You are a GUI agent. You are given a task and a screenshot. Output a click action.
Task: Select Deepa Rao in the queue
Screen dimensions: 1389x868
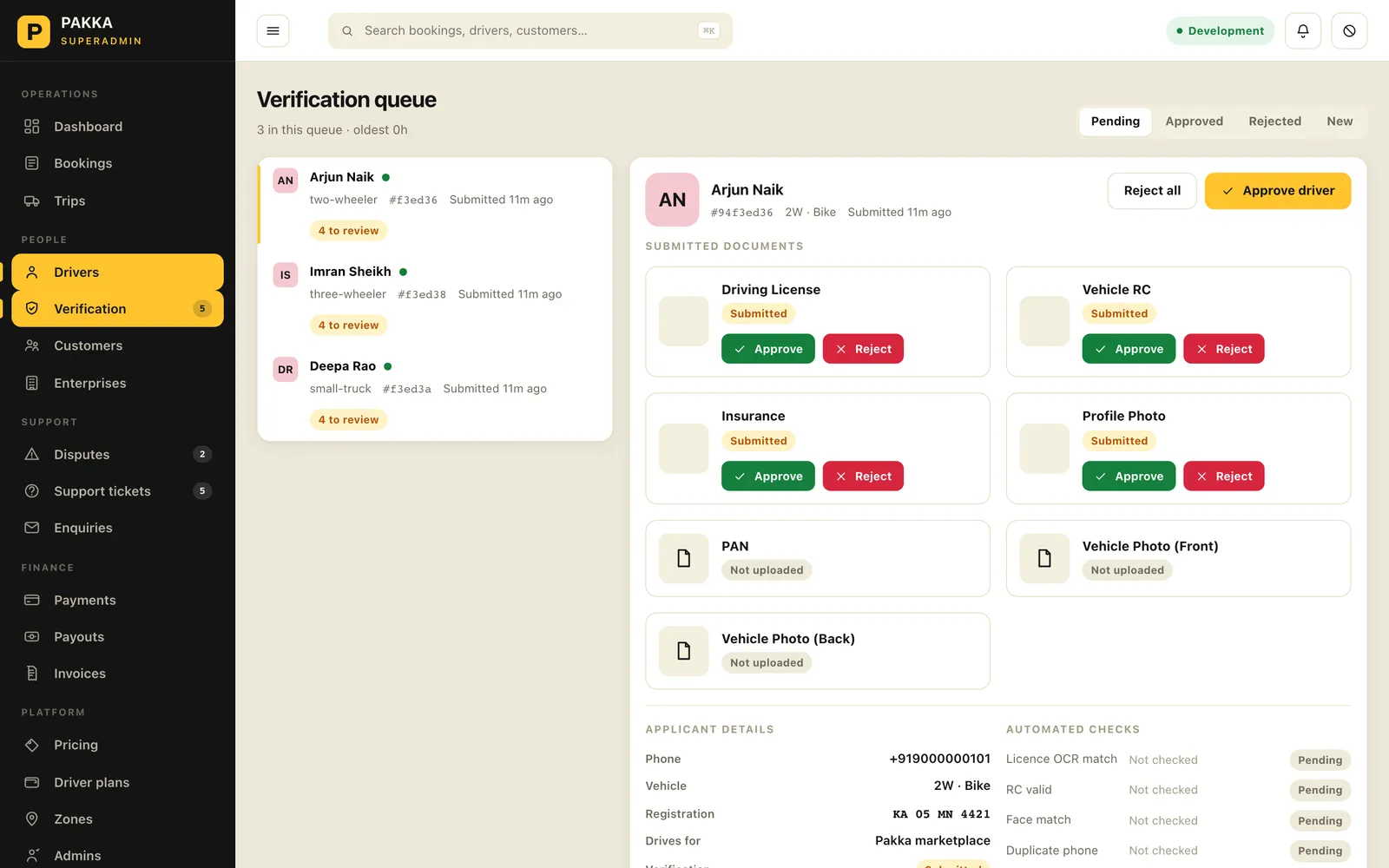click(435, 393)
